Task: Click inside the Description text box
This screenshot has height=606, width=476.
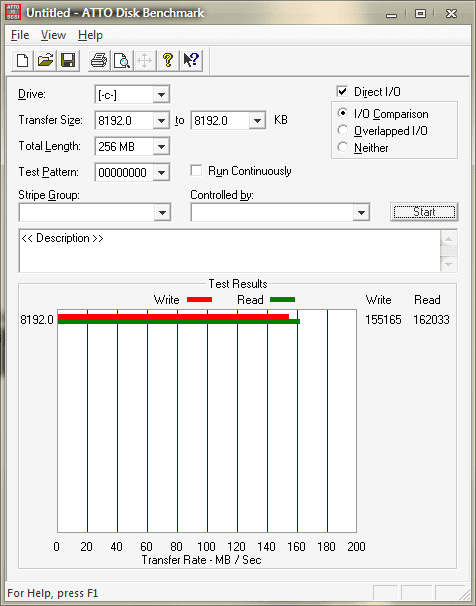Action: [230, 251]
